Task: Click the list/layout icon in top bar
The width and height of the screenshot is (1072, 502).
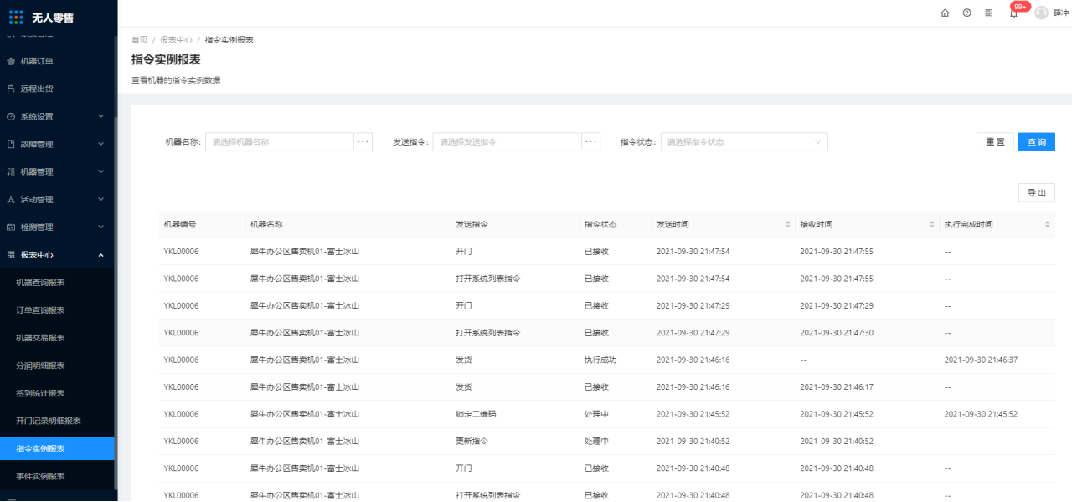Action: pos(989,13)
